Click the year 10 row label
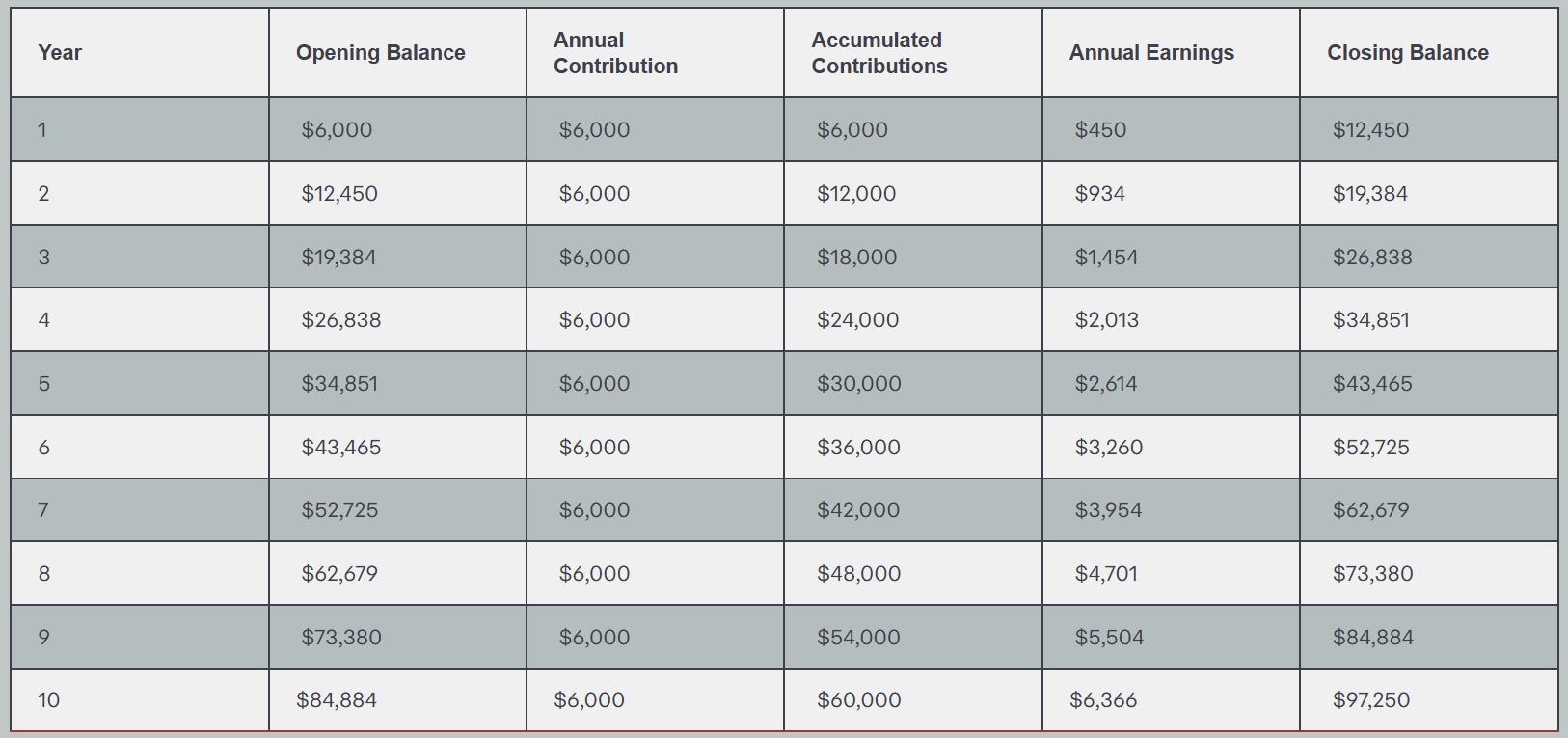The height and width of the screenshot is (738, 1568). [x=48, y=700]
